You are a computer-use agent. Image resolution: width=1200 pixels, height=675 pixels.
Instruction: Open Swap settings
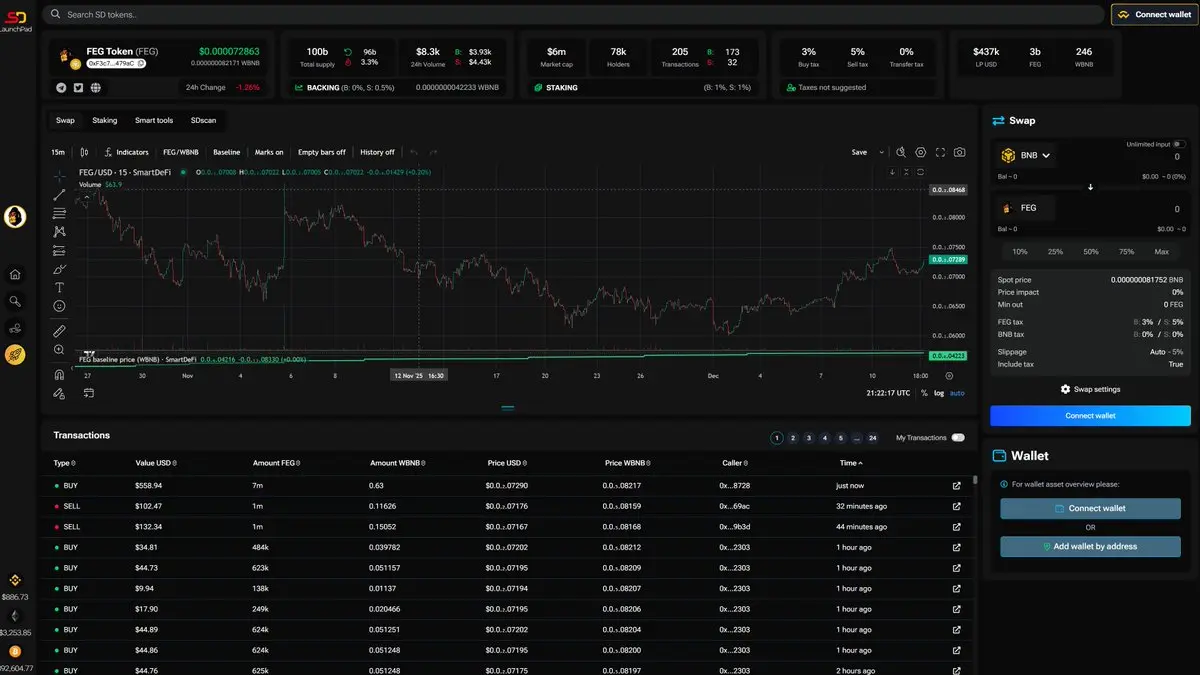pyautogui.click(x=1090, y=389)
